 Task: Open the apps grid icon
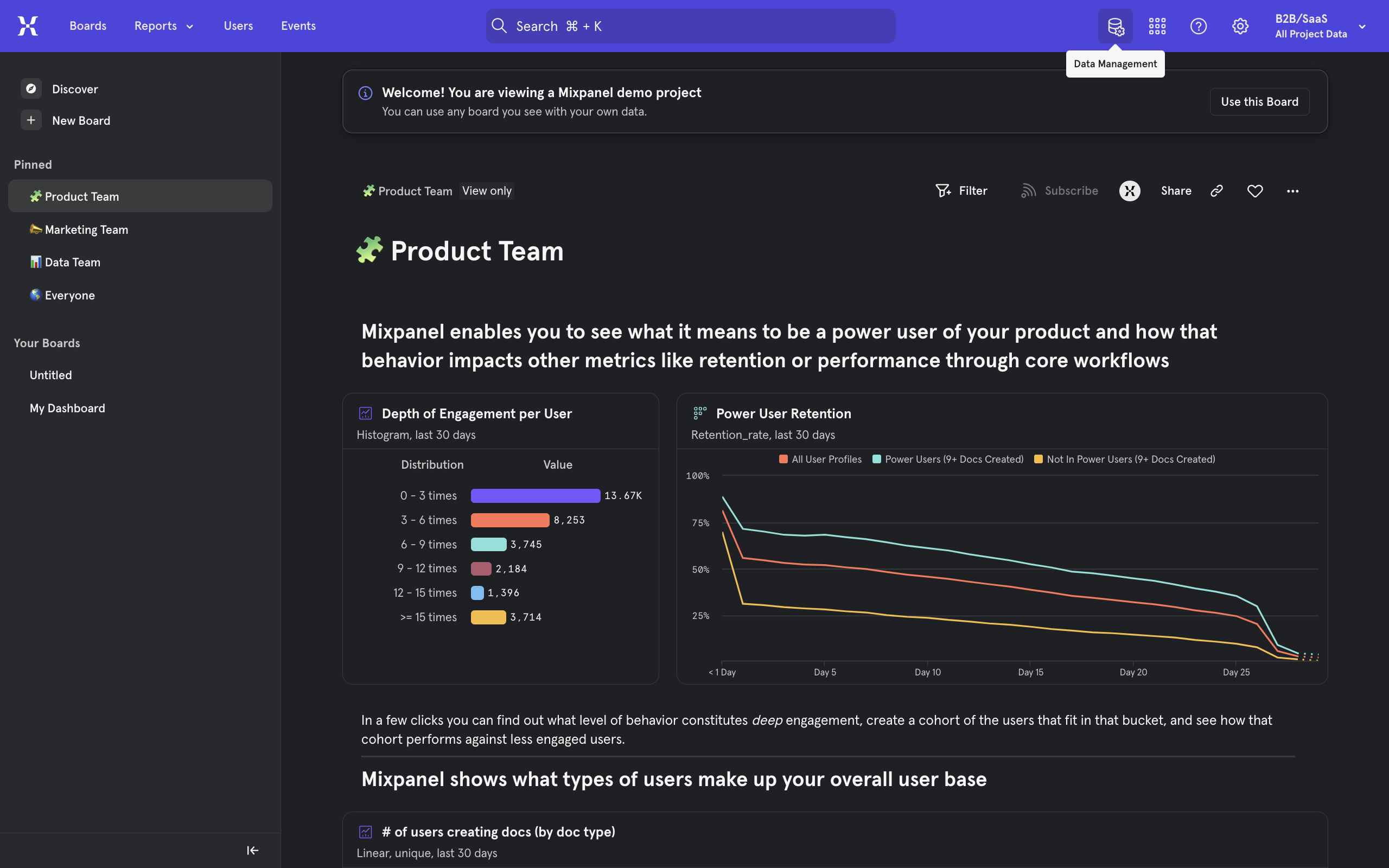click(x=1157, y=26)
